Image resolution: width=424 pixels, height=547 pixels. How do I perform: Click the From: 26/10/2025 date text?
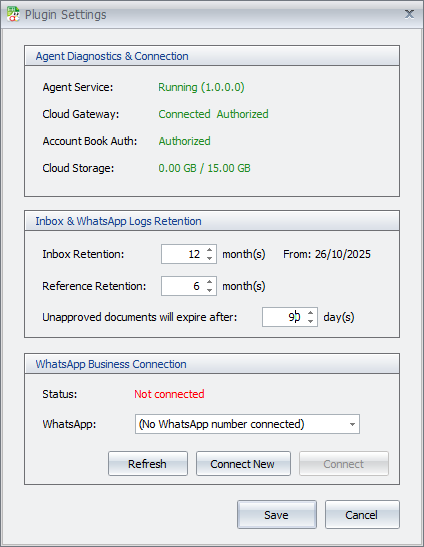click(327, 254)
